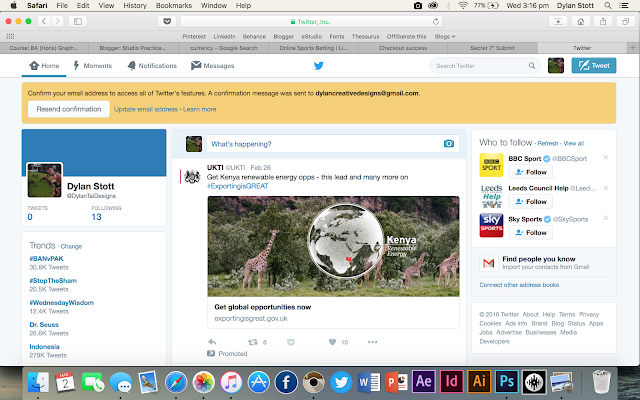This screenshot has height=400, width=640.
Task: Launch Photoshop from the Dock
Action: 507,382
